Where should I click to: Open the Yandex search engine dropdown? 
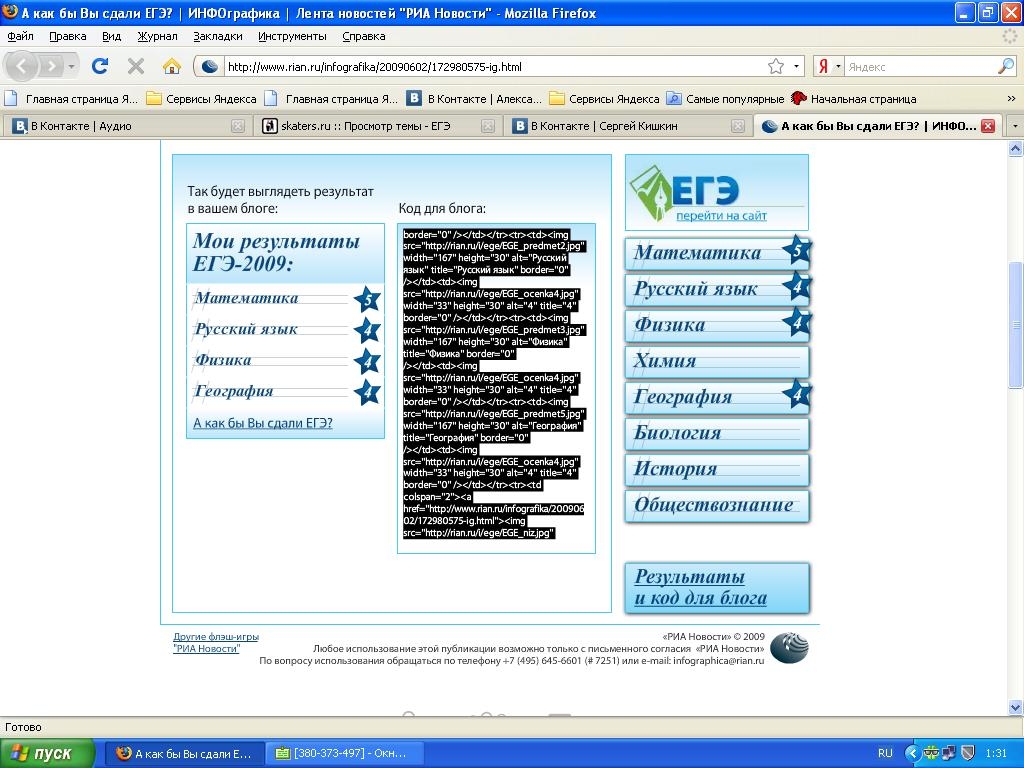(828, 67)
